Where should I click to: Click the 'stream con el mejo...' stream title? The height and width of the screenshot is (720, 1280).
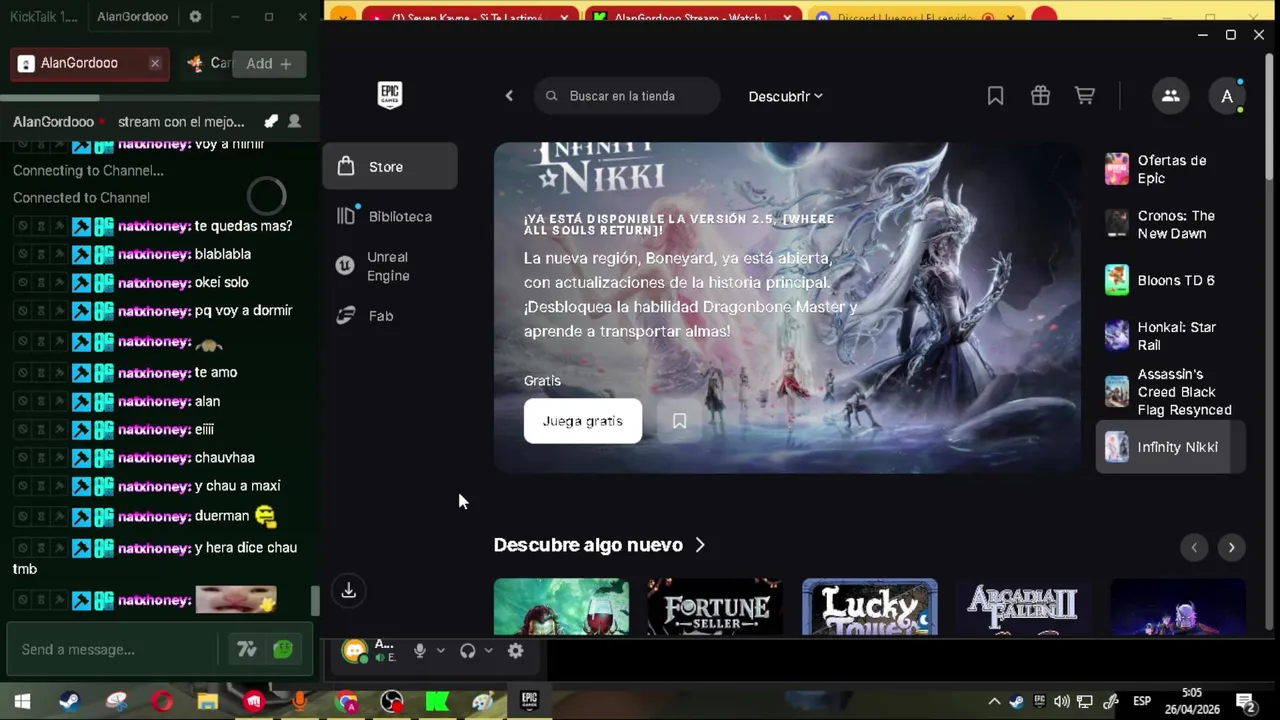tap(181, 121)
